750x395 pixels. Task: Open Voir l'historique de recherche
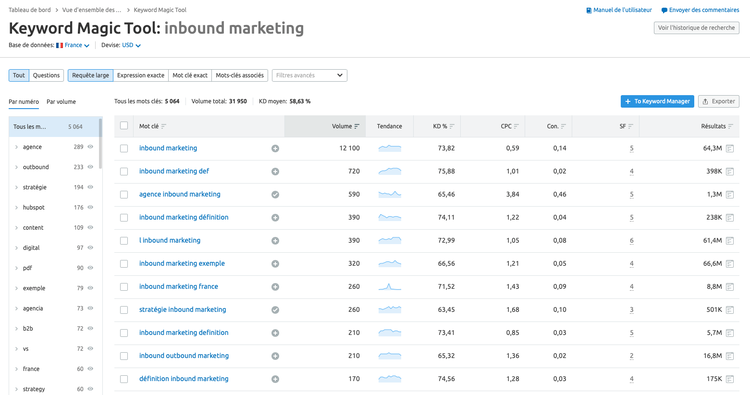click(x=696, y=28)
